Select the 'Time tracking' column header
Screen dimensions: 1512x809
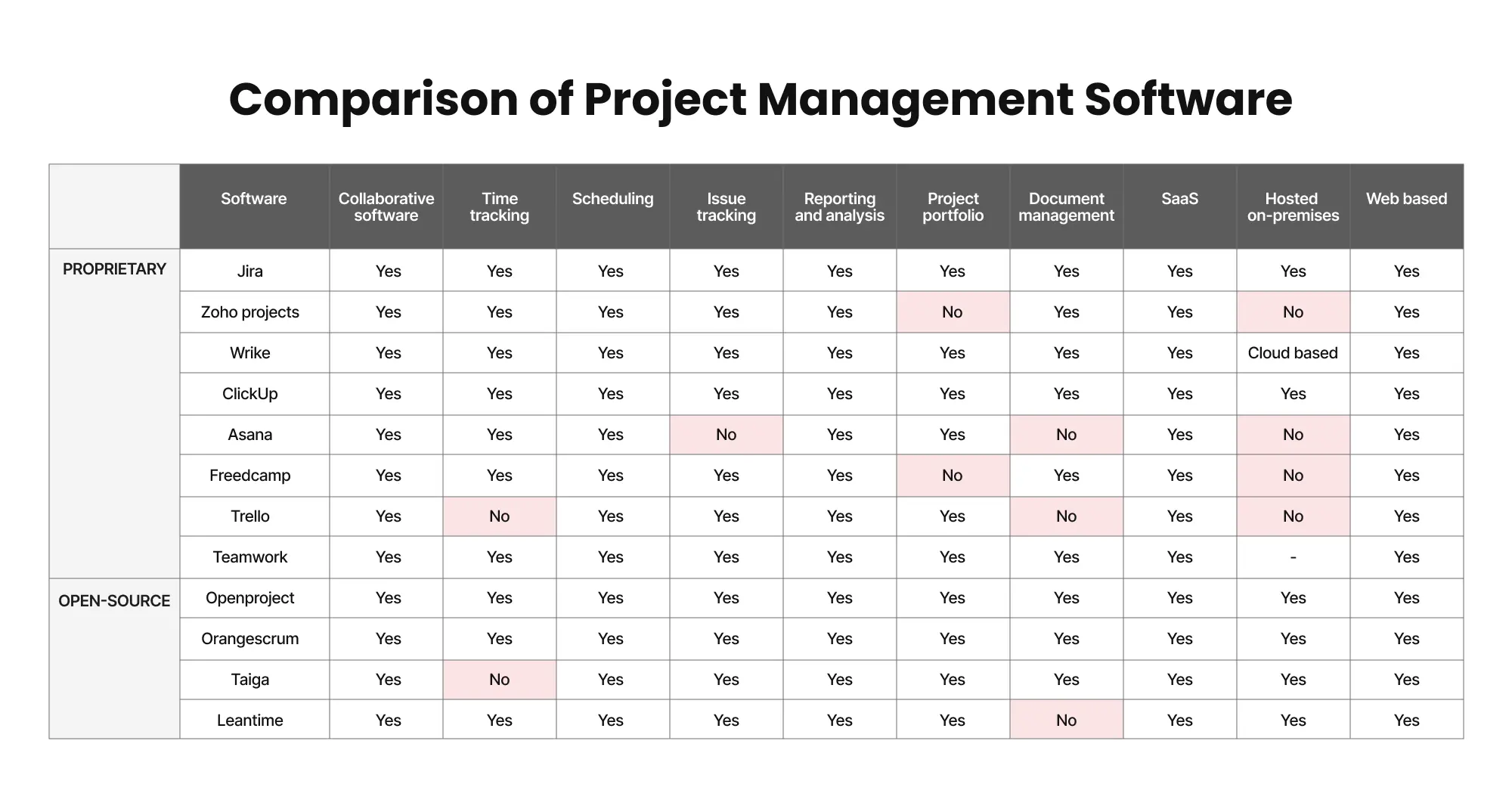[500, 207]
